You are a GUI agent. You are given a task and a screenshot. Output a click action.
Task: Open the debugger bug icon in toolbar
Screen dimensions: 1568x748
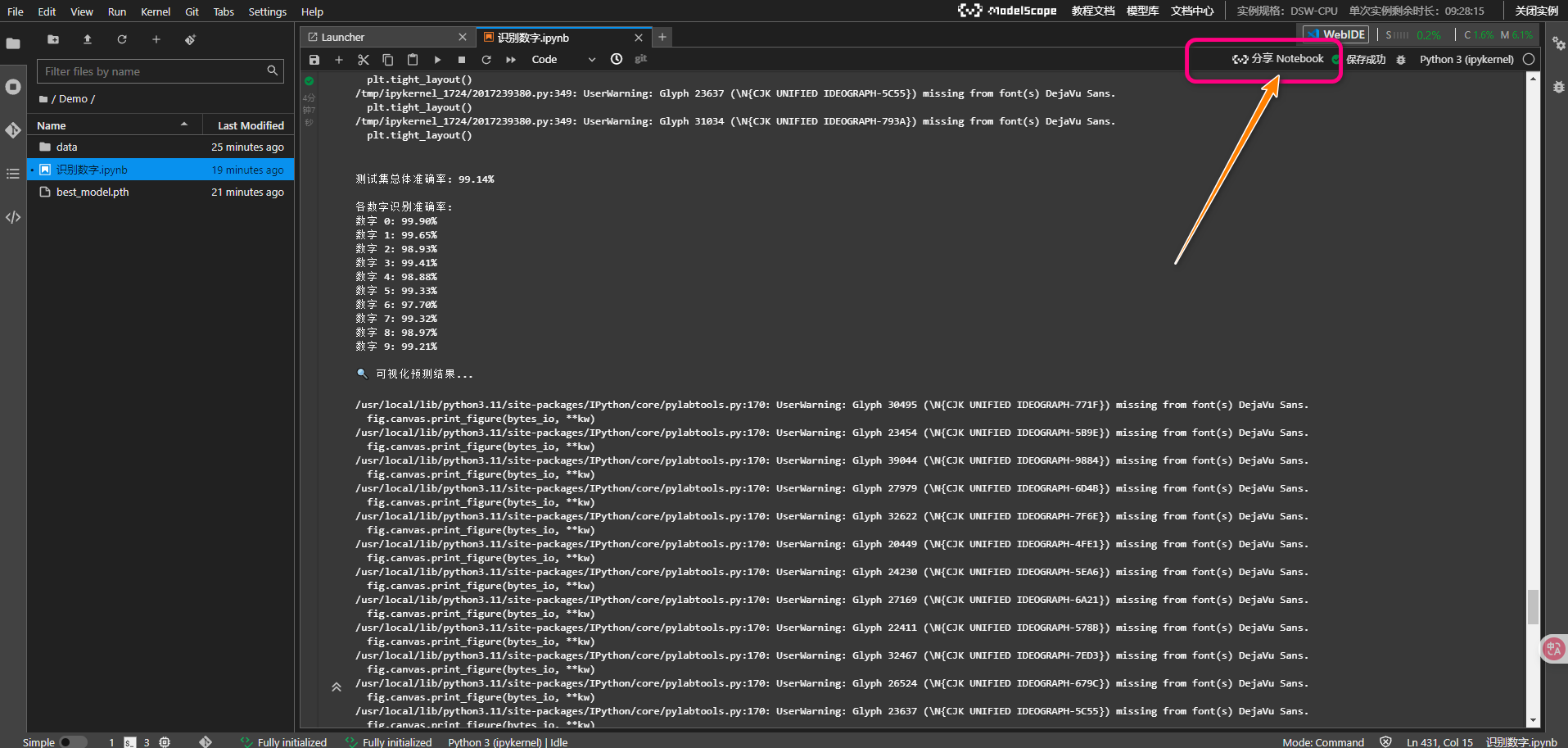pos(1401,60)
